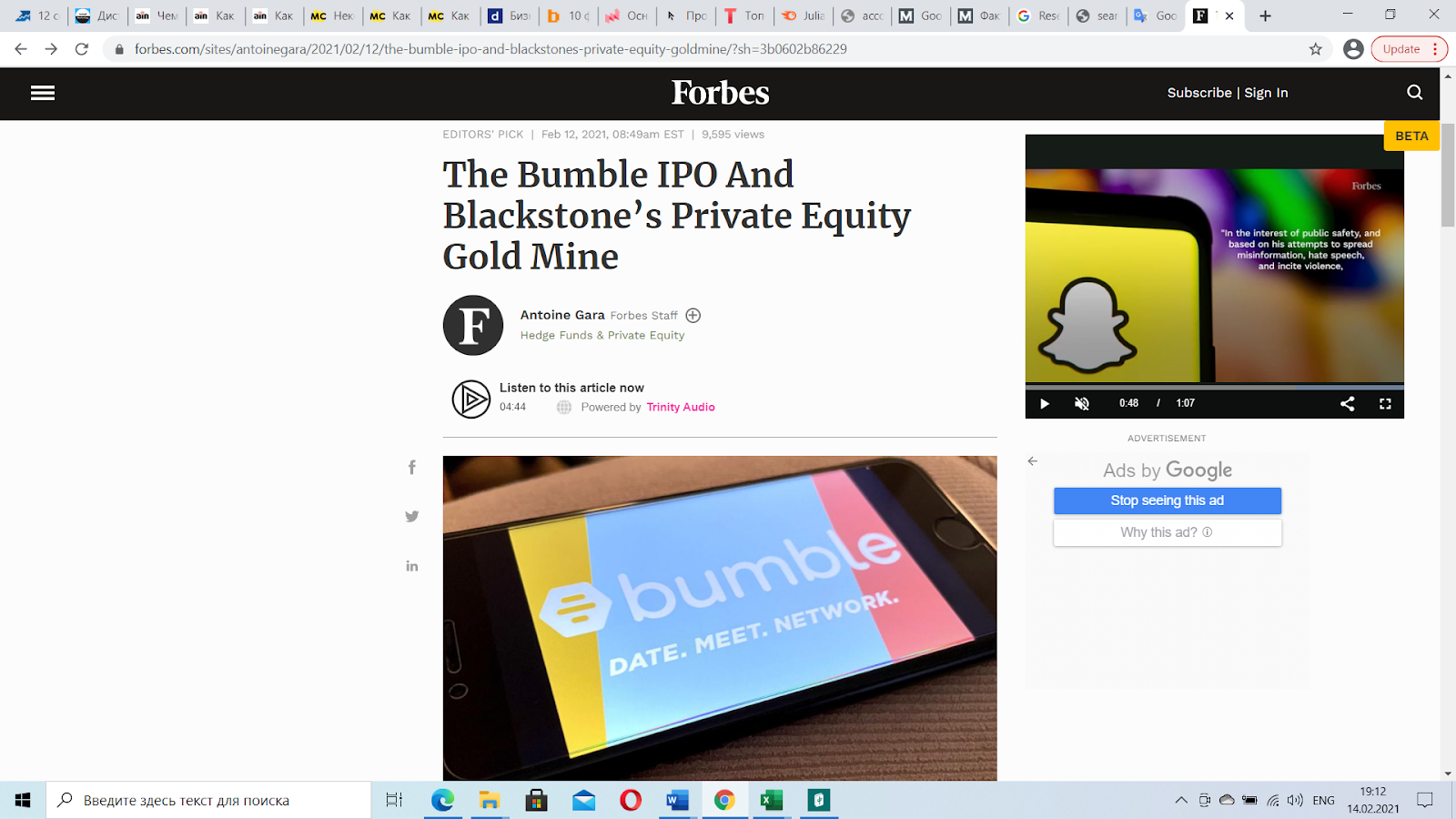Click the Chrome Update button
This screenshot has width=1456, height=819.
pyautogui.click(x=1409, y=49)
